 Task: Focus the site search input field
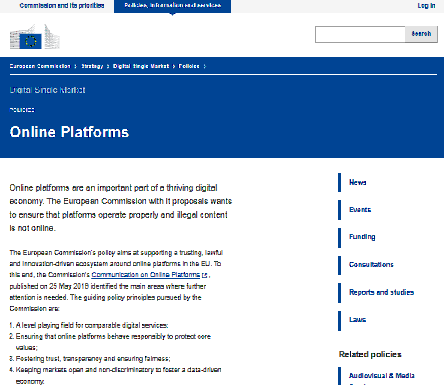pos(360,34)
